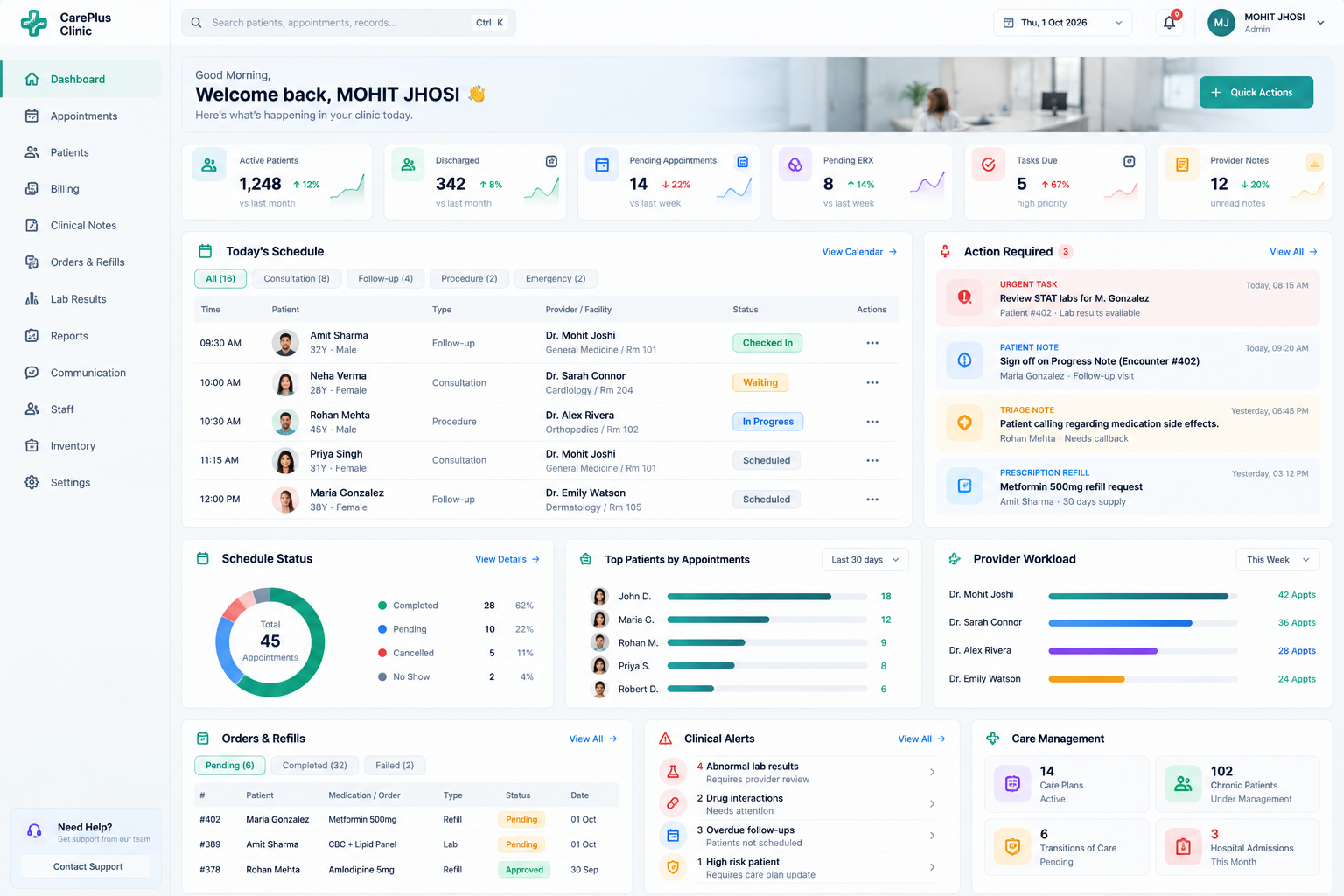Open the Appointments sidebar item
Viewport: 1344px width, 896px height.
[x=82, y=115]
